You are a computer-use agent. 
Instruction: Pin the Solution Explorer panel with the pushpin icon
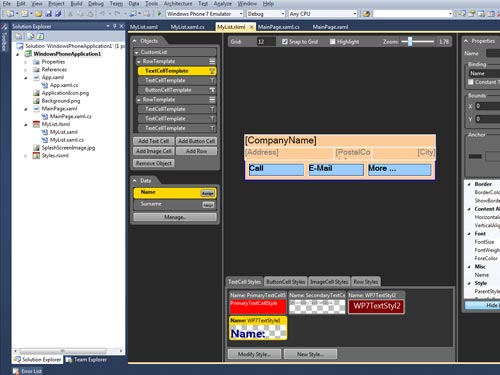click(115, 26)
